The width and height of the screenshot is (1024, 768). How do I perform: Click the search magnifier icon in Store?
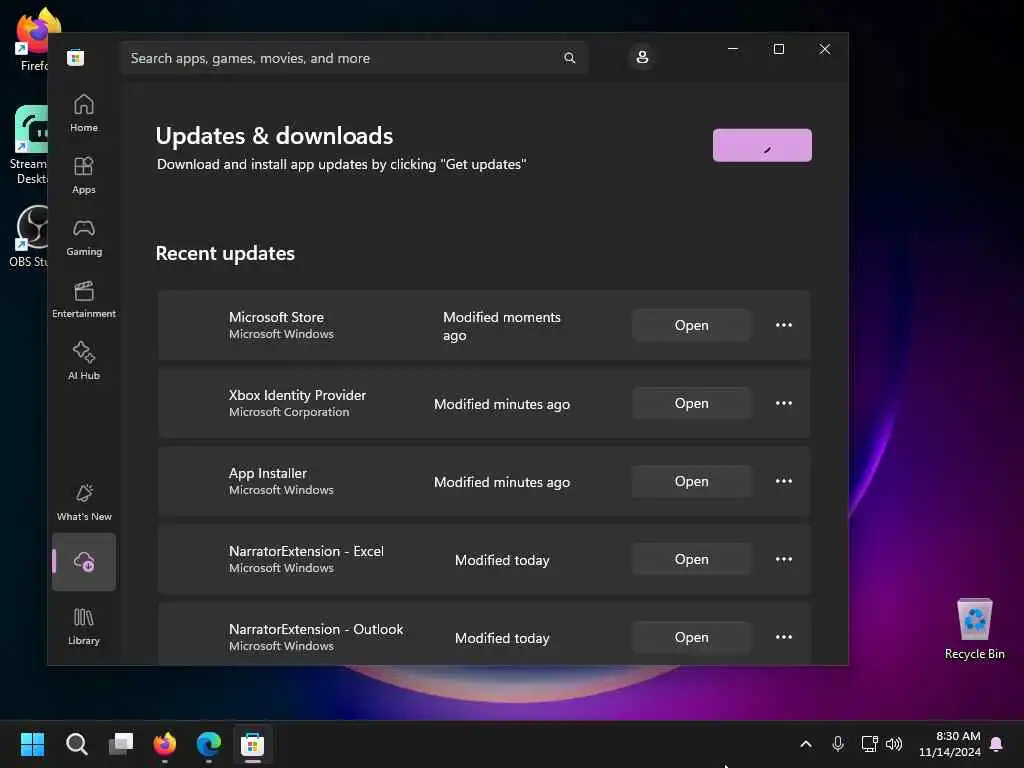tap(569, 58)
